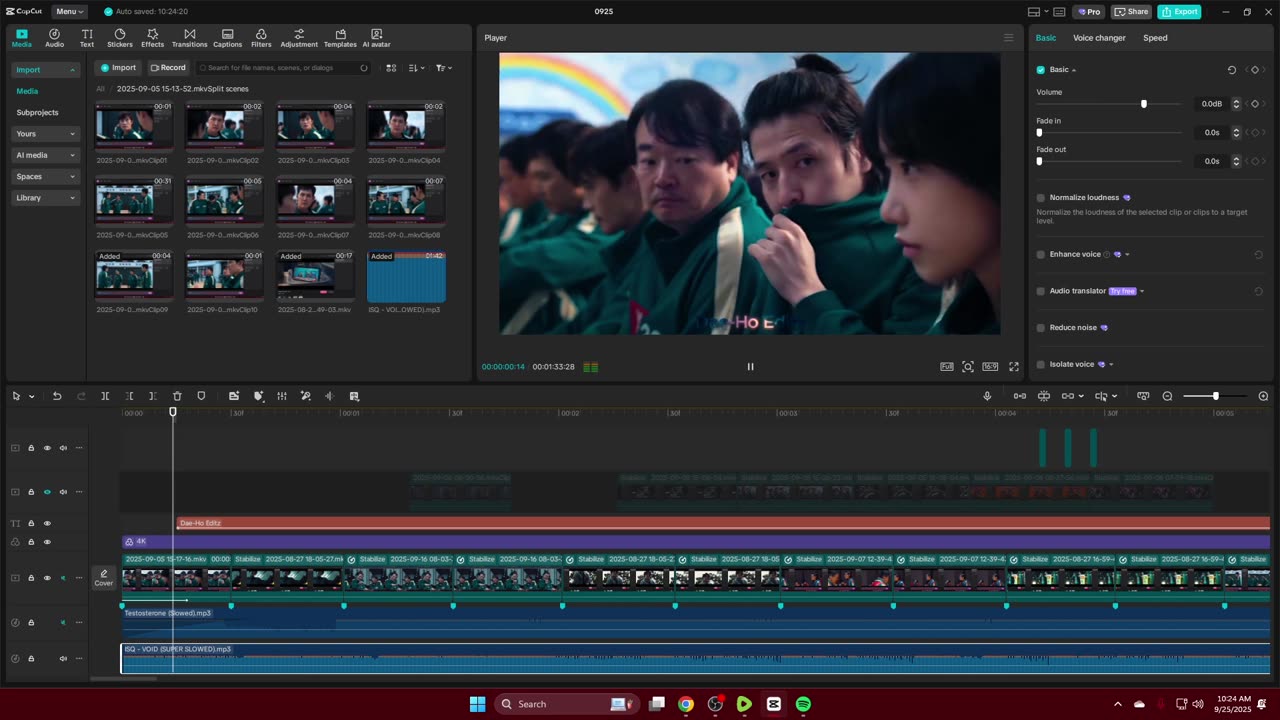Image resolution: width=1280 pixels, height=720 pixels.
Task: Click the Export button
Action: 1179,12
